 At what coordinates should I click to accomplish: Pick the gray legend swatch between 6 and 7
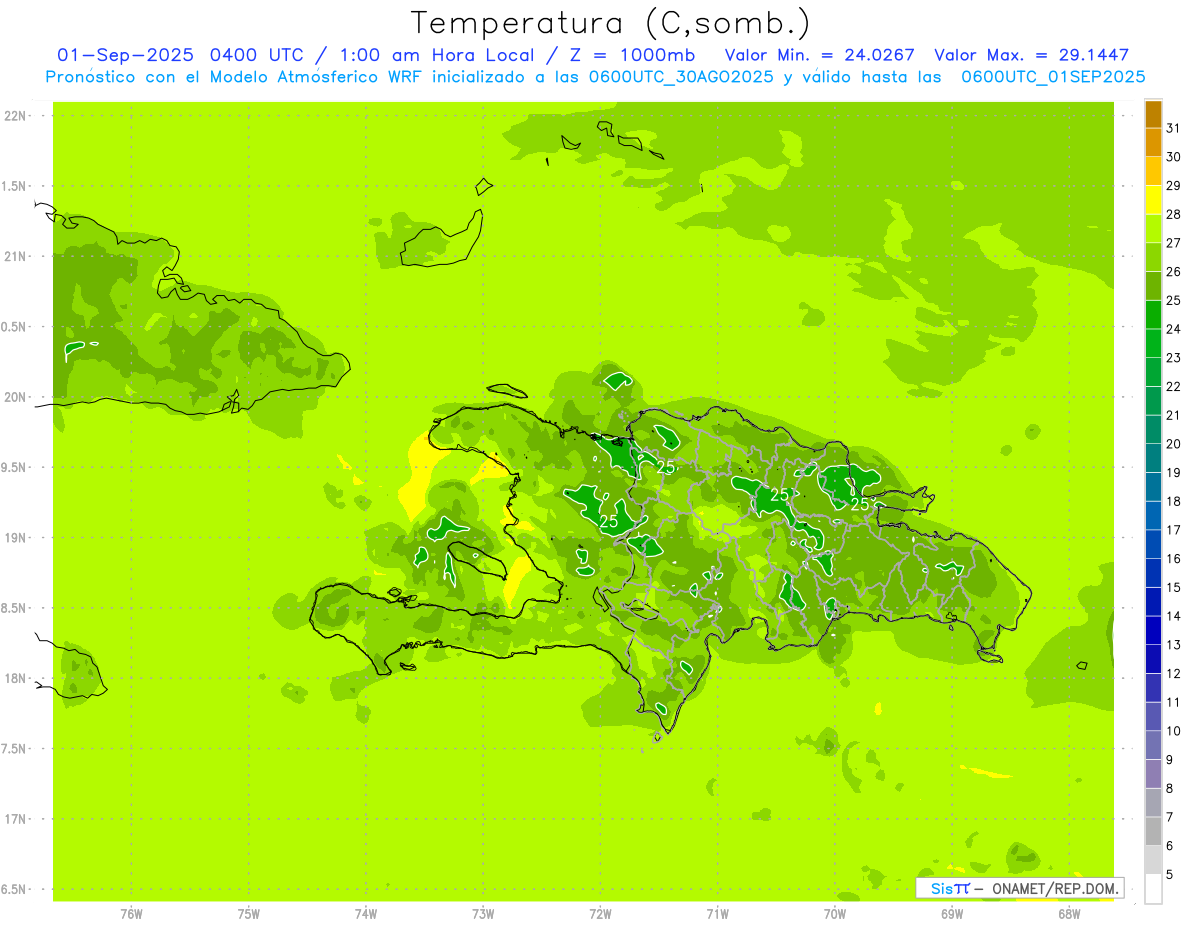pyautogui.click(x=1153, y=831)
